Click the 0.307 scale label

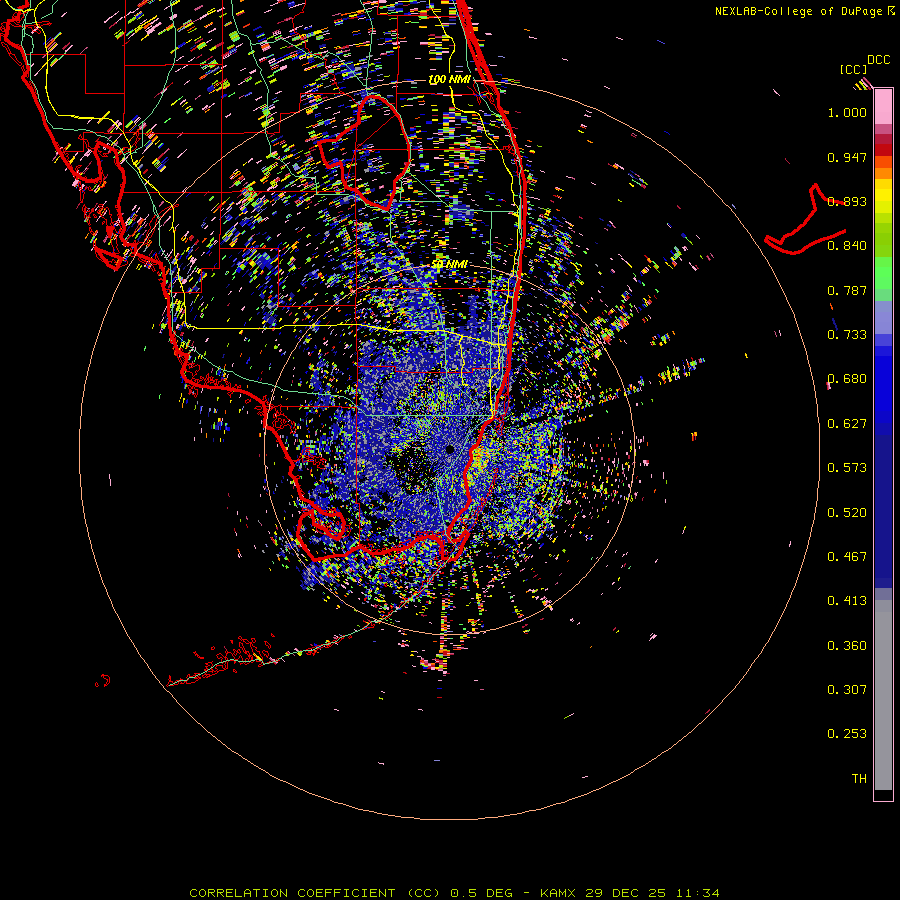coord(847,690)
